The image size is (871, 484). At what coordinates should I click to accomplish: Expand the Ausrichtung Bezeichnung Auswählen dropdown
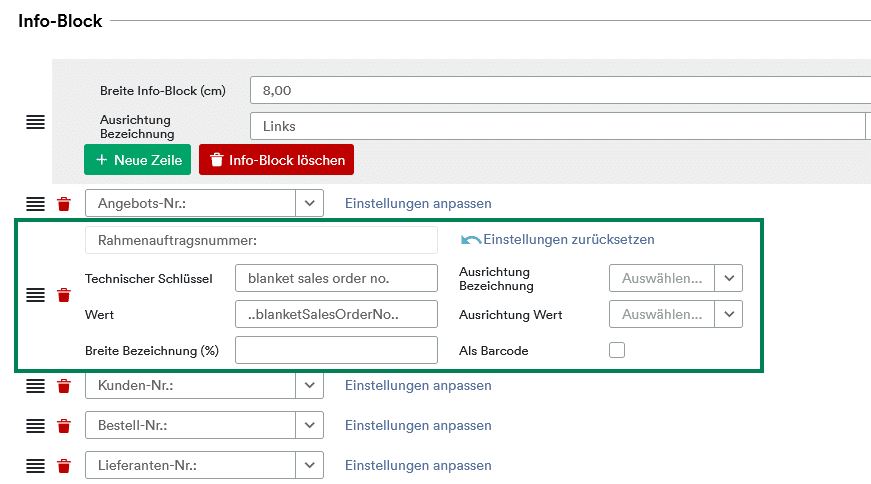729,278
